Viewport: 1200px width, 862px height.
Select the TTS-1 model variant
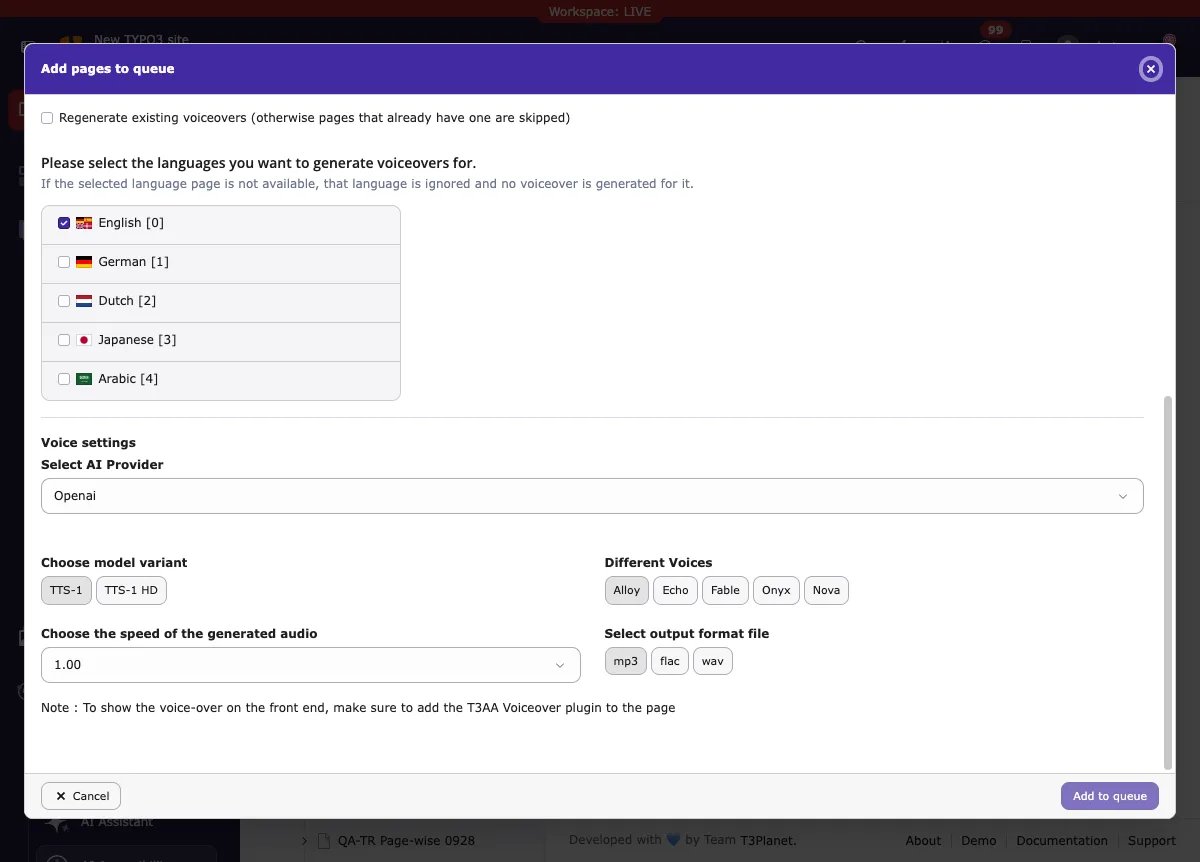click(x=66, y=591)
